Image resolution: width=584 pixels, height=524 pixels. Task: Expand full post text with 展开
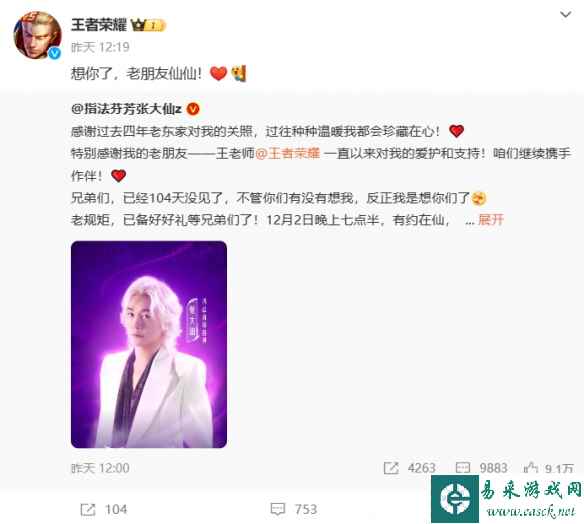tap(491, 219)
